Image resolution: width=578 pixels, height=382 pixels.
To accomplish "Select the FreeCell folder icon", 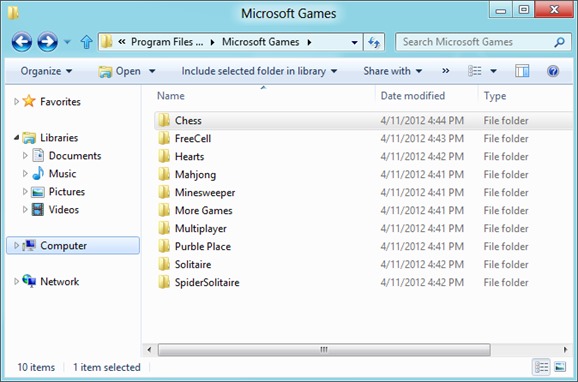I will click(164, 138).
